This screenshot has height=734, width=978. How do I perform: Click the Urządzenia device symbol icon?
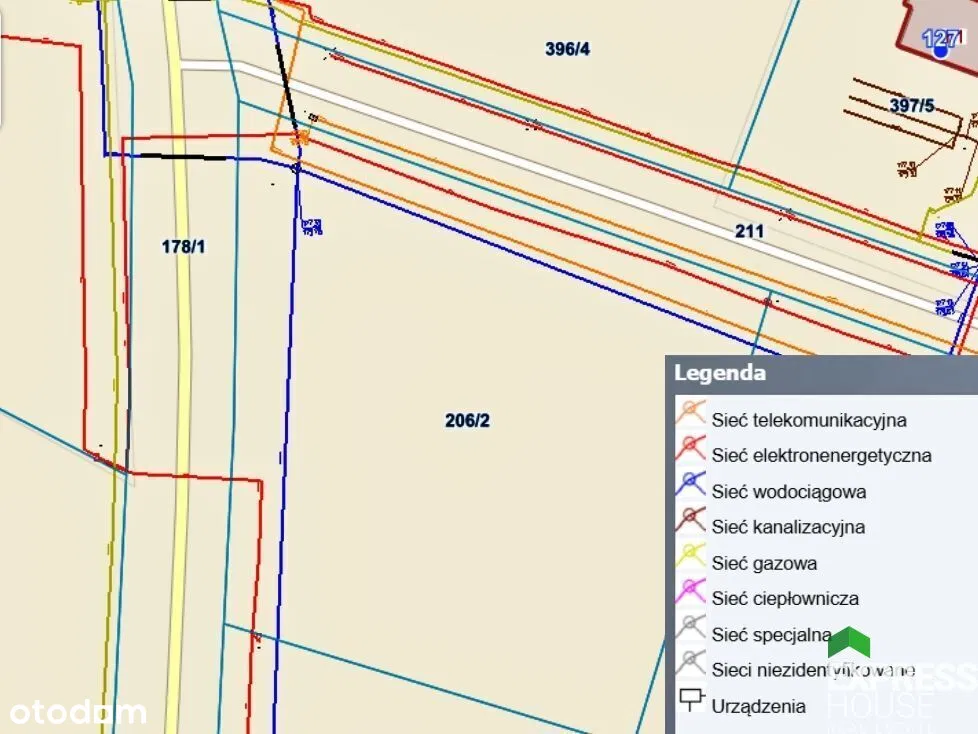pos(691,701)
